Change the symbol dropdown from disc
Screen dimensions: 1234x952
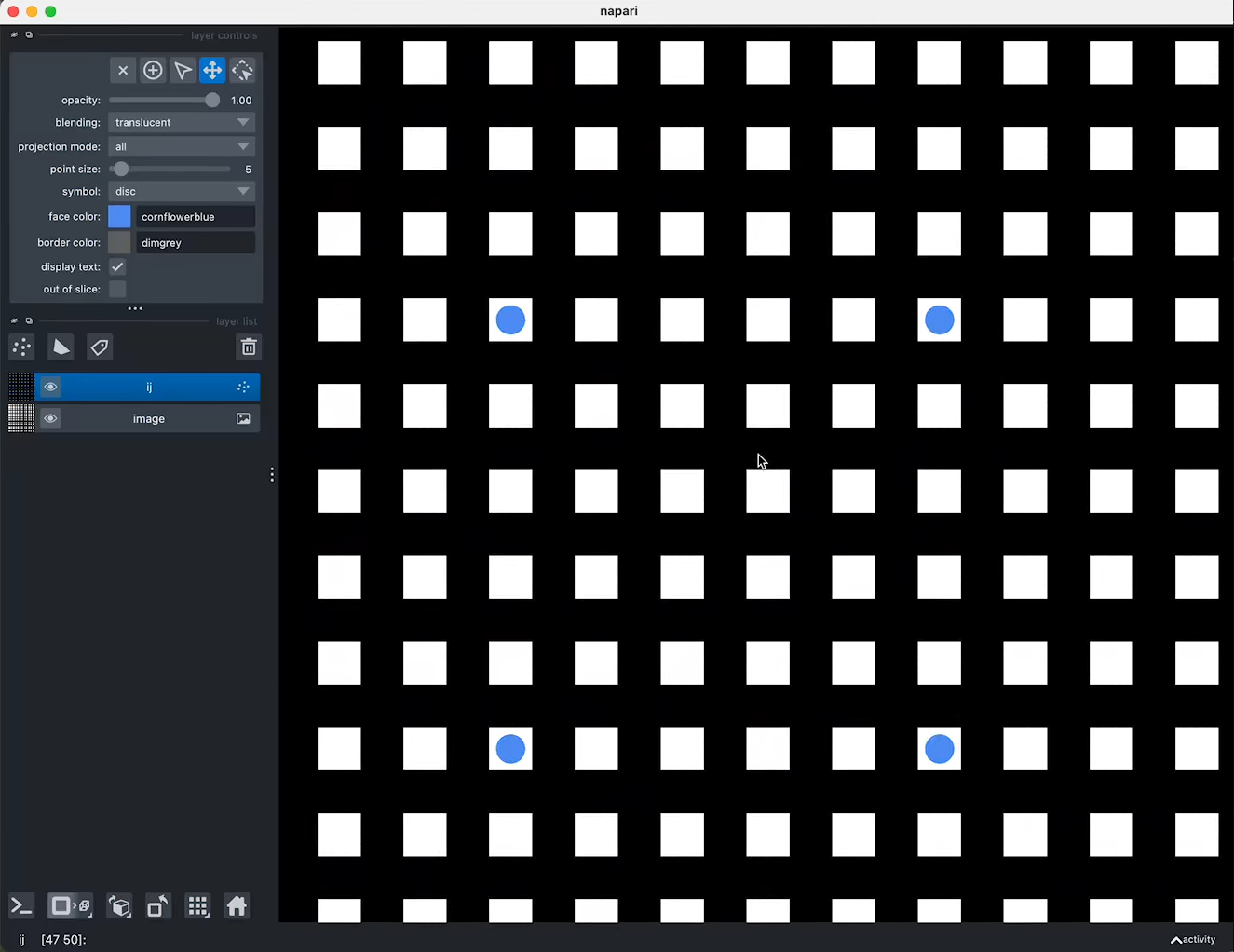pos(182,191)
